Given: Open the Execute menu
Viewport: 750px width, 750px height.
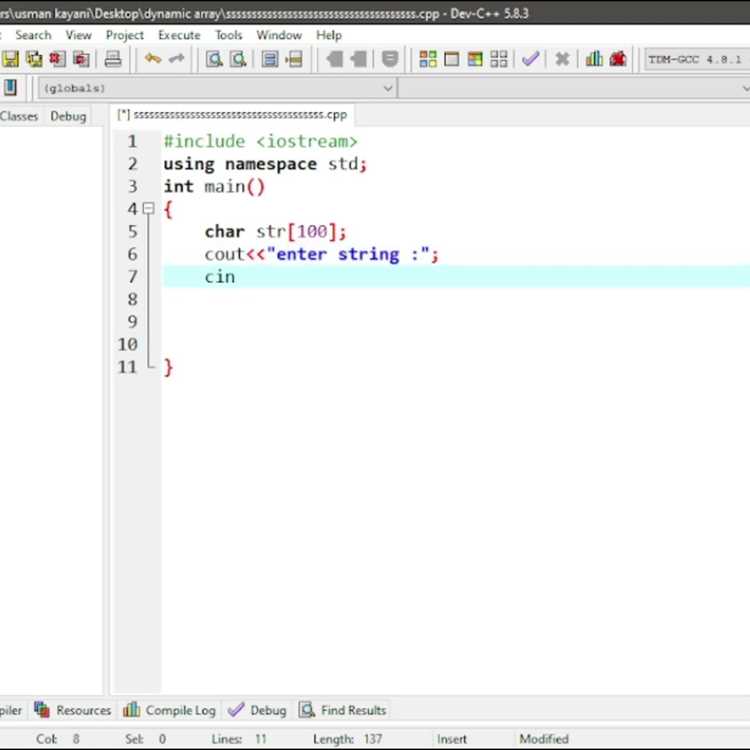Looking at the screenshot, I should click(179, 35).
